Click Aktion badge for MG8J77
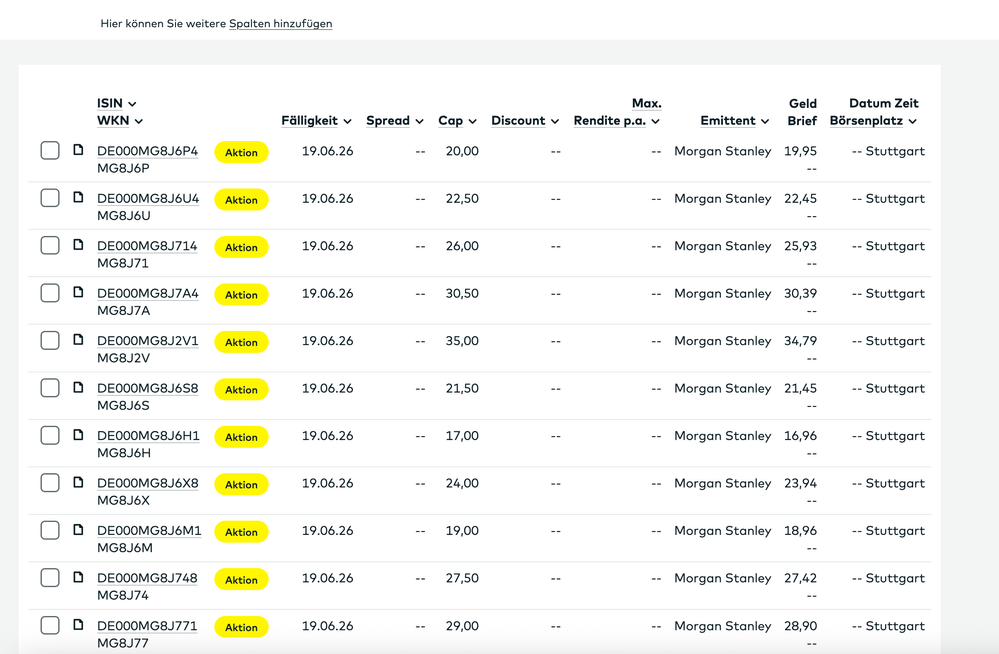The width and height of the screenshot is (999, 654). [241, 627]
